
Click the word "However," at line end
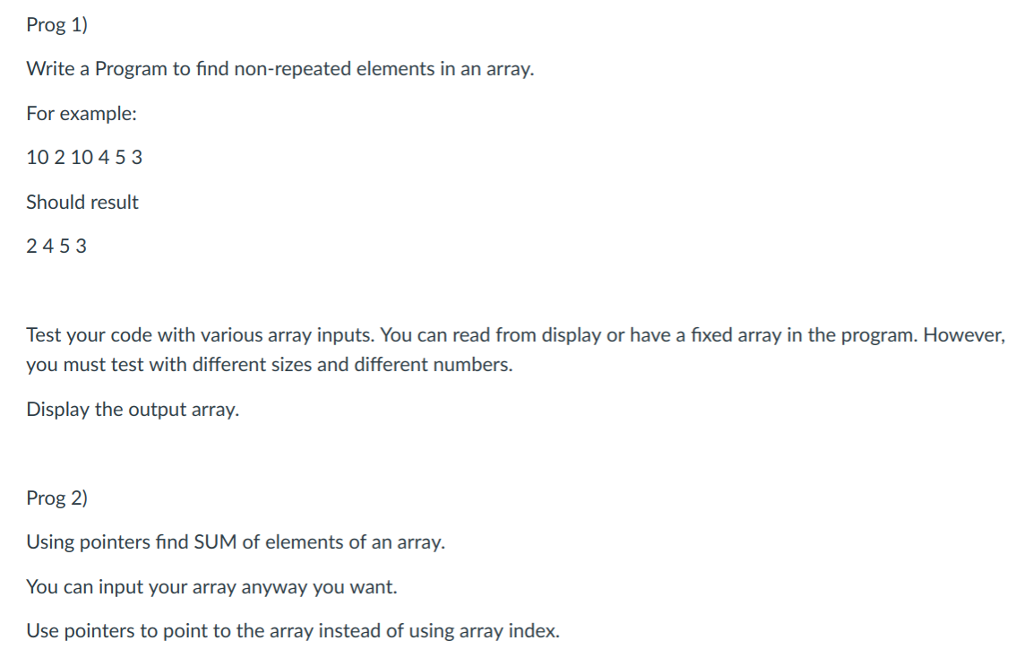coord(963,335)
